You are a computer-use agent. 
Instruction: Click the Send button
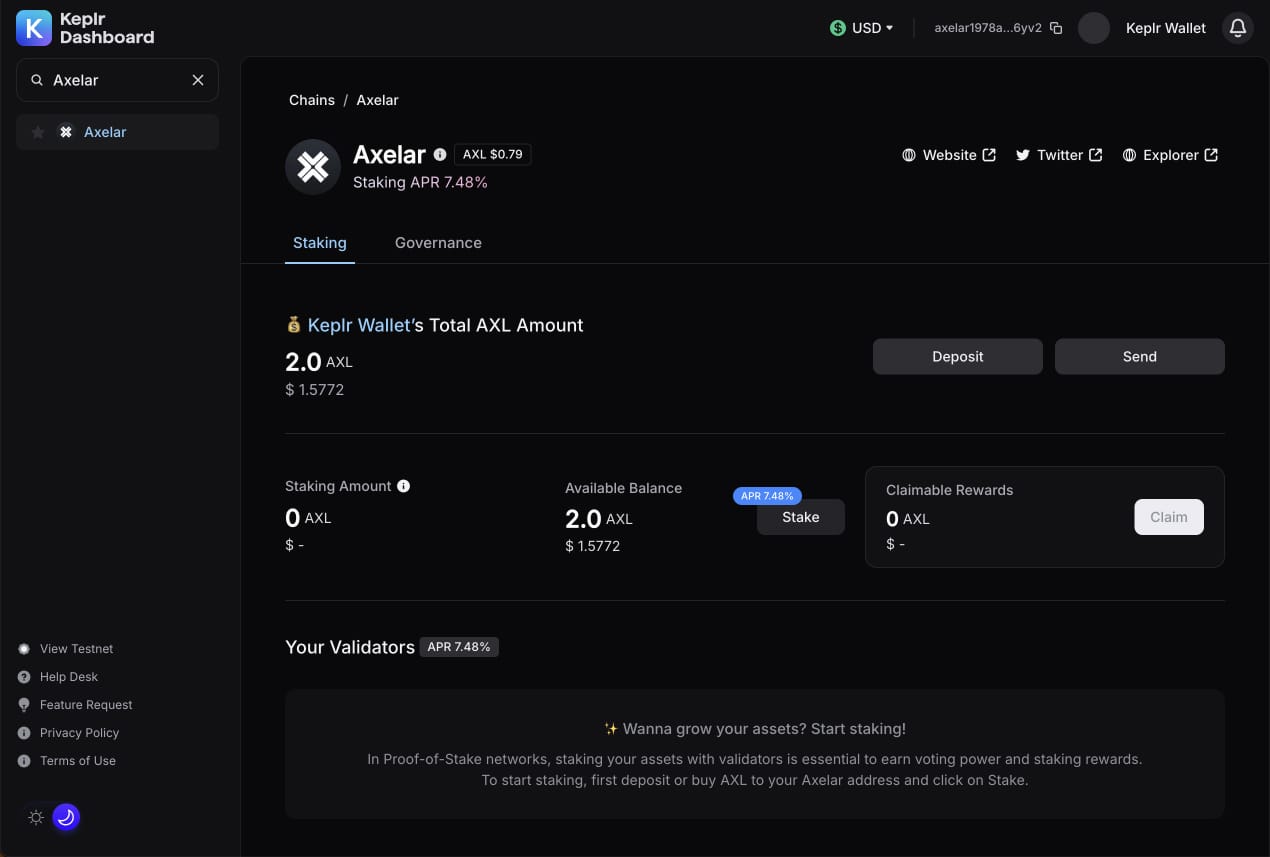point(1140,357)
